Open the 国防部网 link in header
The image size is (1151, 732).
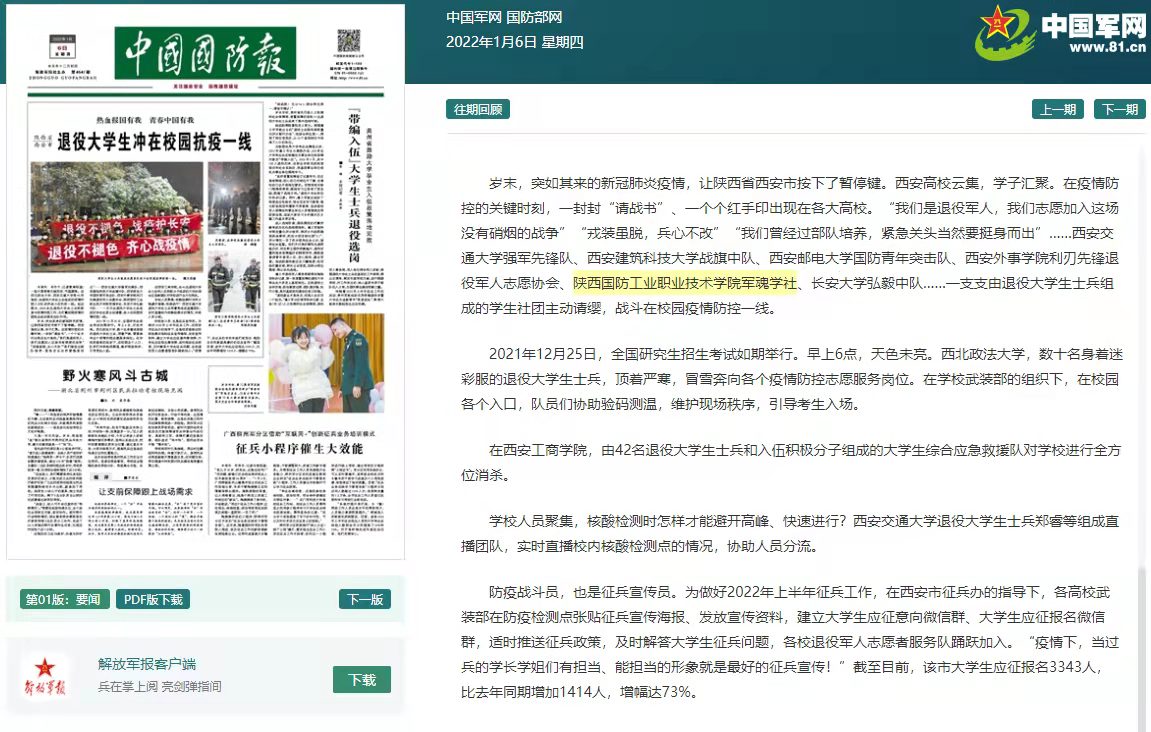(x=534, y=17)
